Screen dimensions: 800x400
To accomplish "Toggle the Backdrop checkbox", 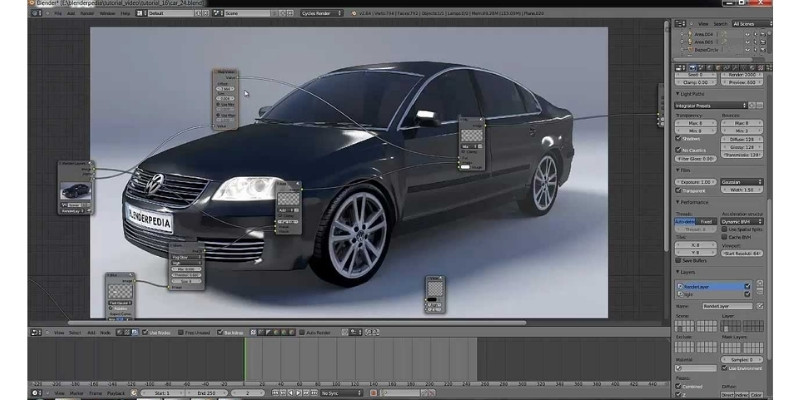I will click(x=220, y=332).
